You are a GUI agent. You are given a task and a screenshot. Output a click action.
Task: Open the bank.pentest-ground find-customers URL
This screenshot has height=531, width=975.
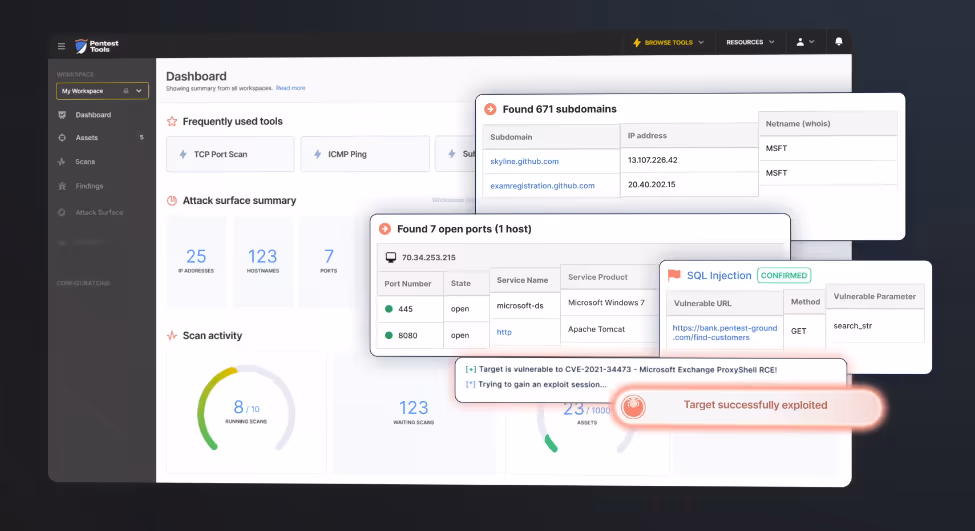click(724, 333)
